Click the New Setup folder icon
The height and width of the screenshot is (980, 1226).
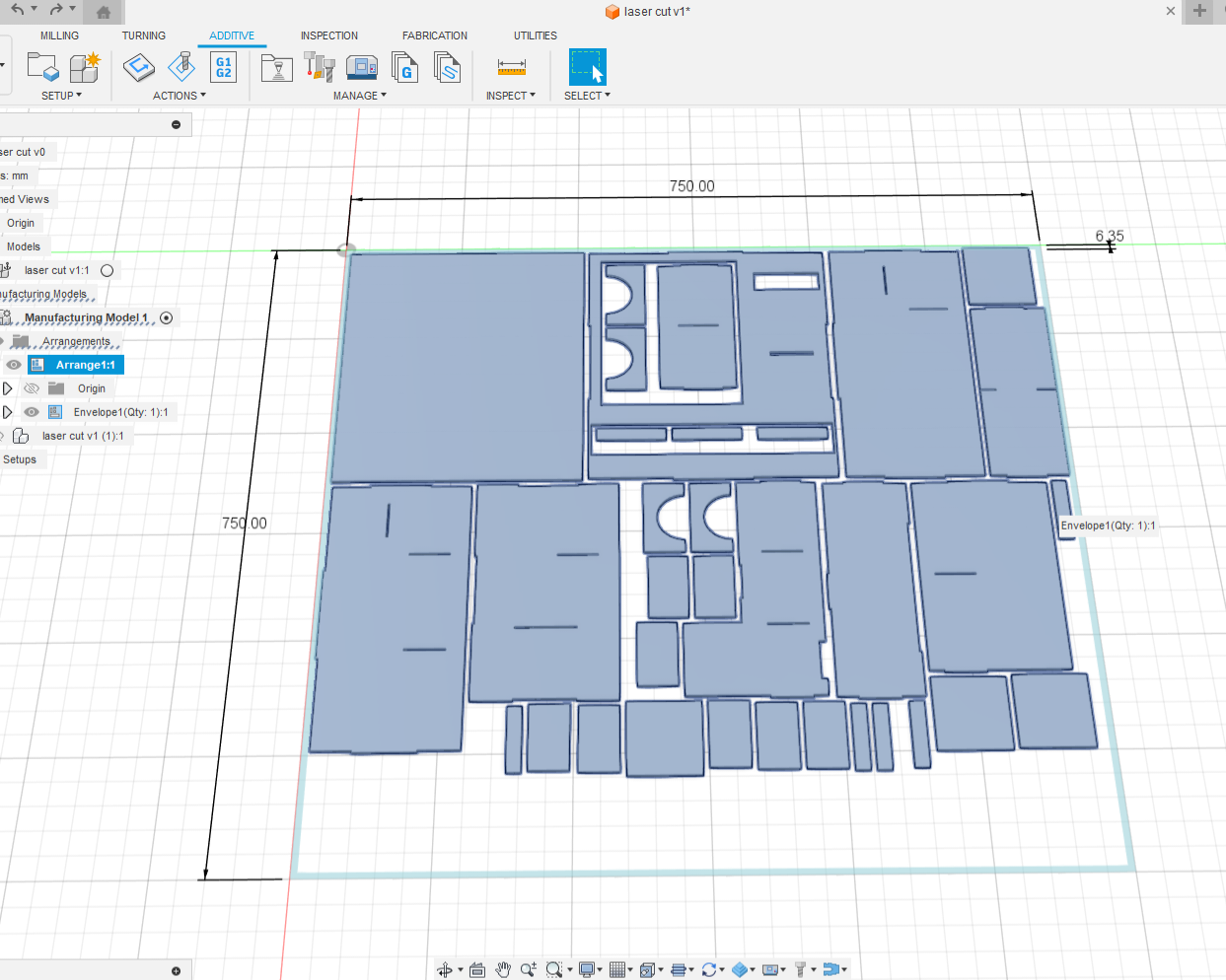[x=42, y=67]
